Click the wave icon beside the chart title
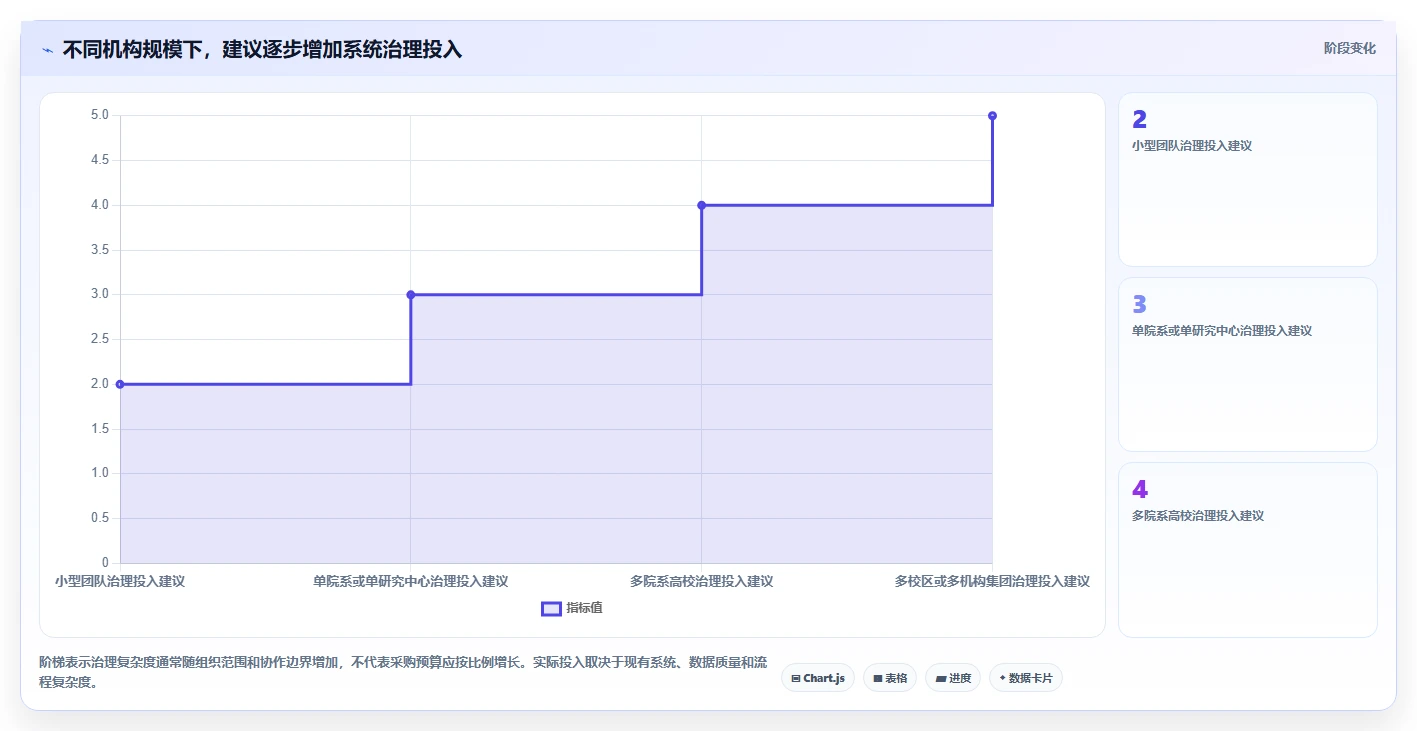Image resolution: width=1417 pixels, height=731 pixels. 47,50
